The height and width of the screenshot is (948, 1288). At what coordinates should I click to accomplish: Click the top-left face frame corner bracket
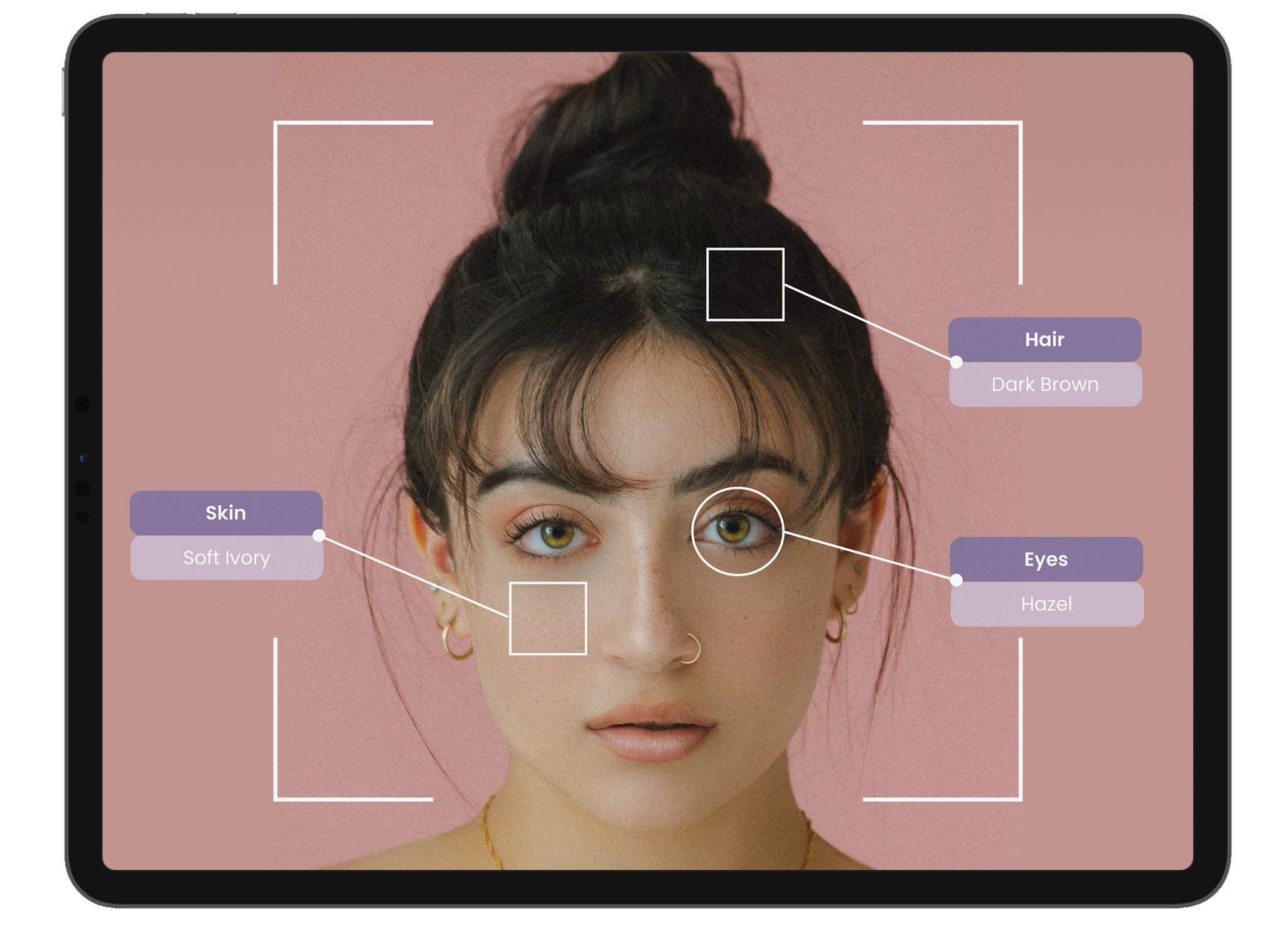tap(277, 124)
